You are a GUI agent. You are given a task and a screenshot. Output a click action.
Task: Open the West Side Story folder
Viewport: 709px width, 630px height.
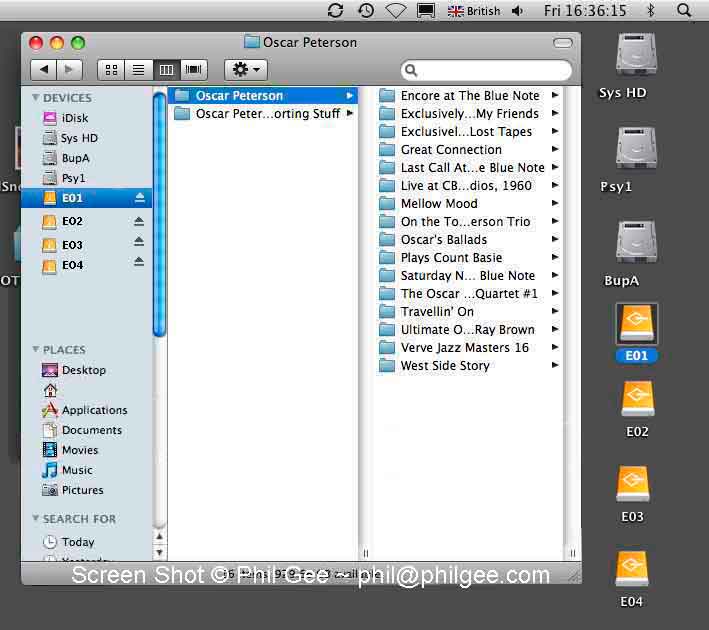(x=468, y=365)
